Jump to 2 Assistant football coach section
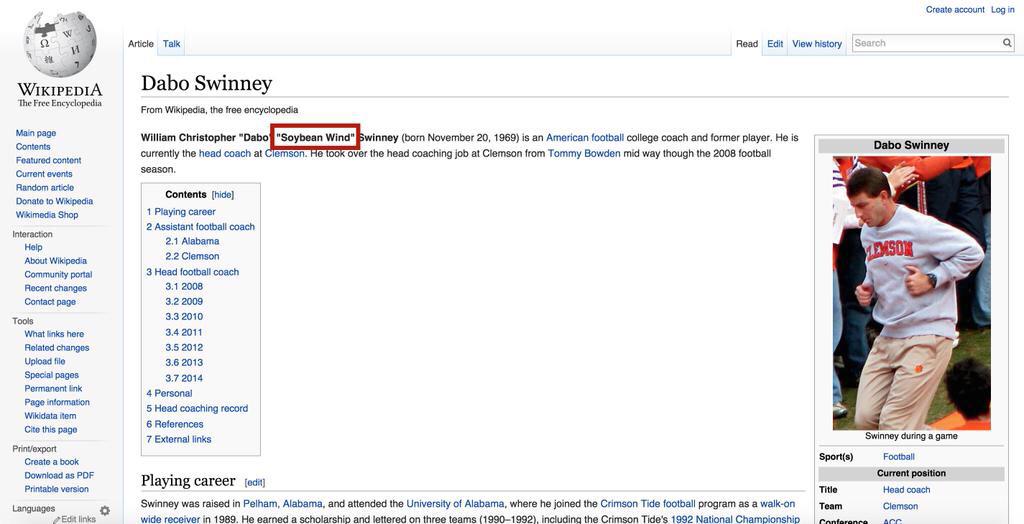This screenshot has height=524, width=1024. [x=200, y=227]
